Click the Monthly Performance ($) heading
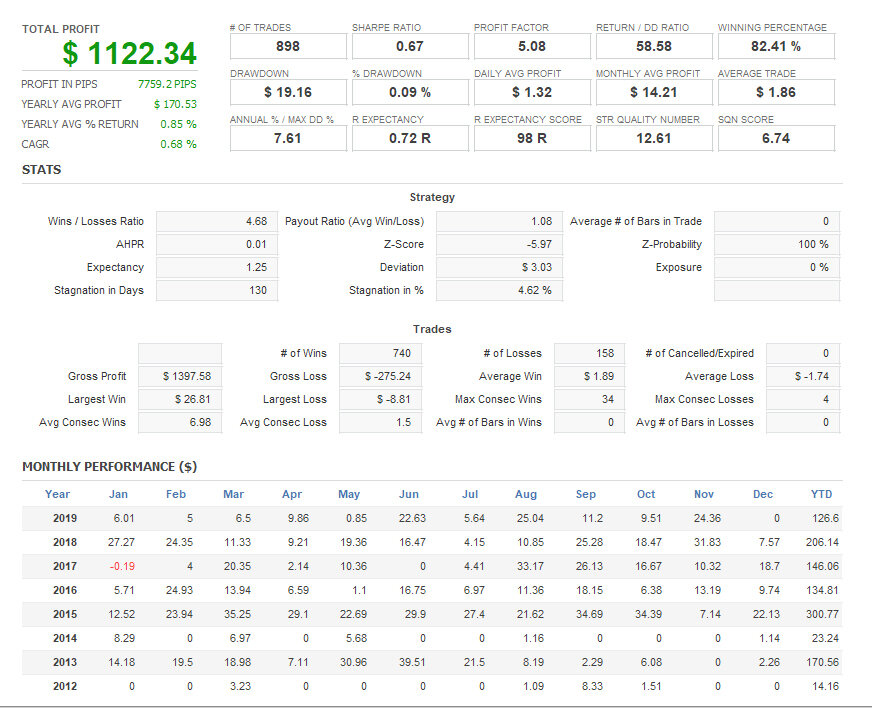 (110, 467)
